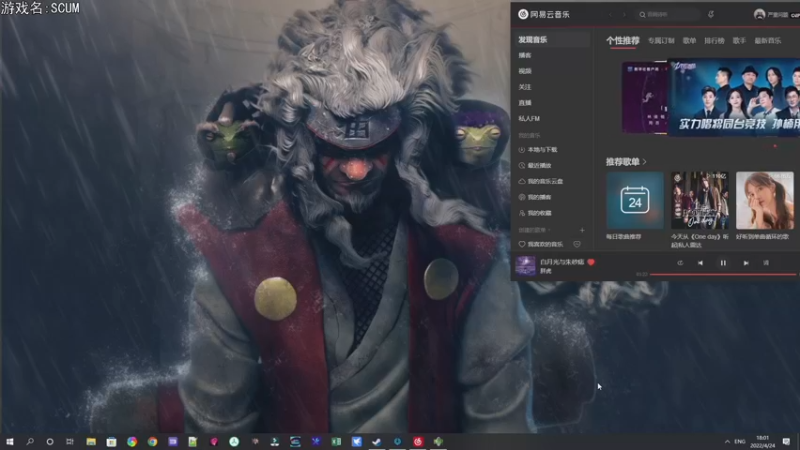Focus the music search field
800x450 pixels.
pyautogui.click(x=668, y=15)
